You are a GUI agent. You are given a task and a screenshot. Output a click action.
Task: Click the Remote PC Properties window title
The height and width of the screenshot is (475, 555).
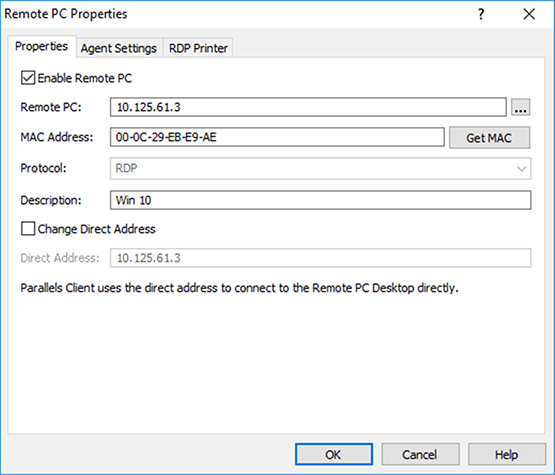pos(65,14)
